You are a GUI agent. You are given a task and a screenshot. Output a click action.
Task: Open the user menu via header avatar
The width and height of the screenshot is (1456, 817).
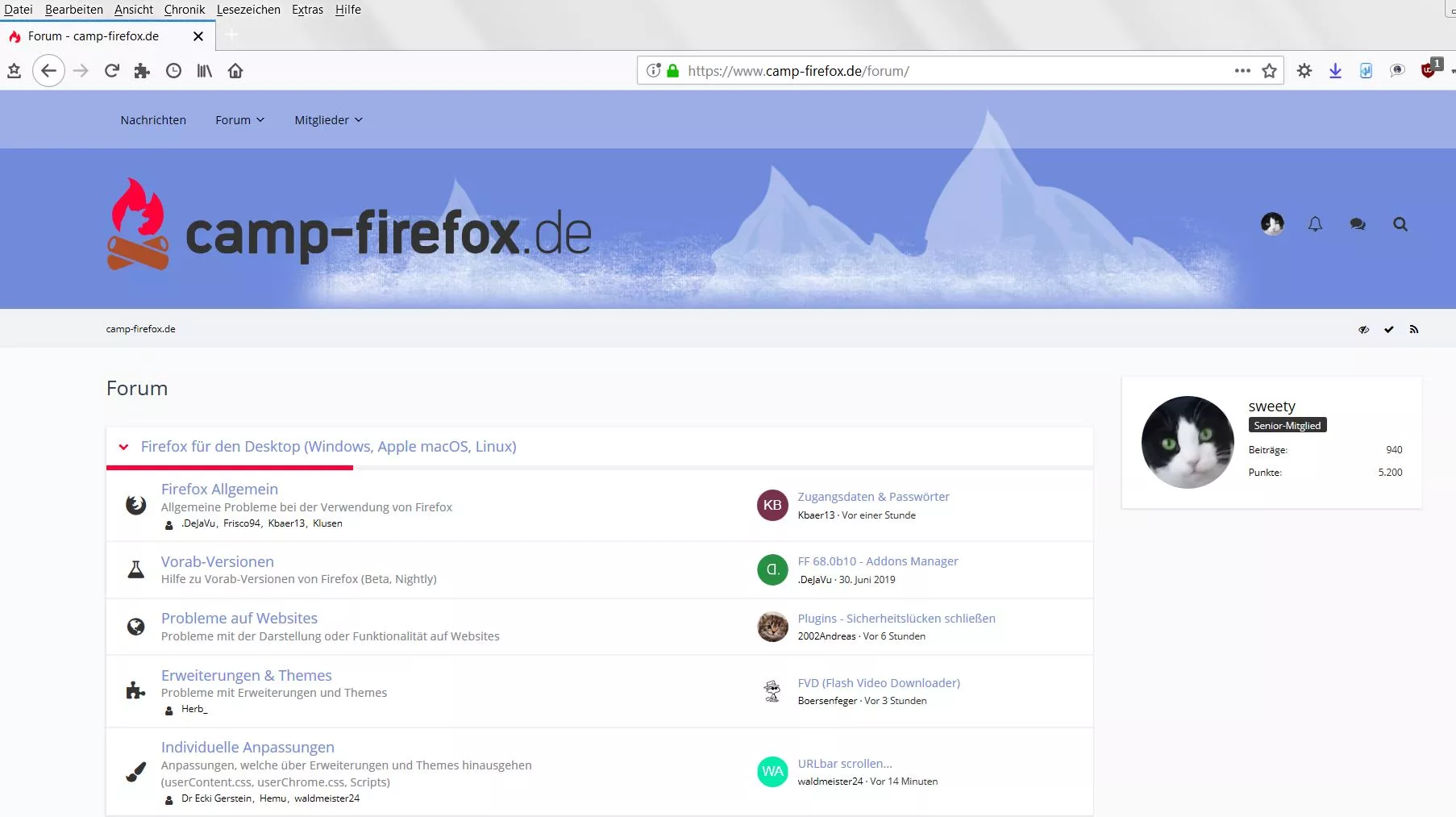tap(1272, 223)
